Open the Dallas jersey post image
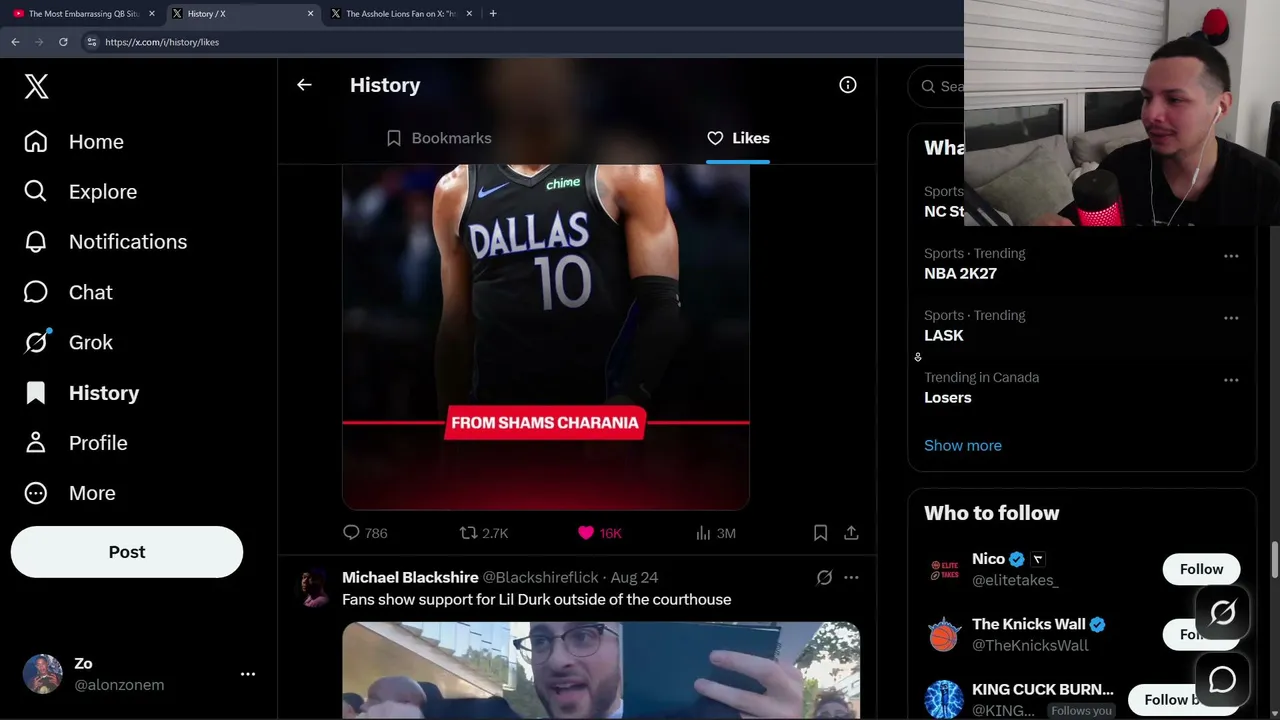This screenshot has height=720, width=1280. tap(546, 337)
